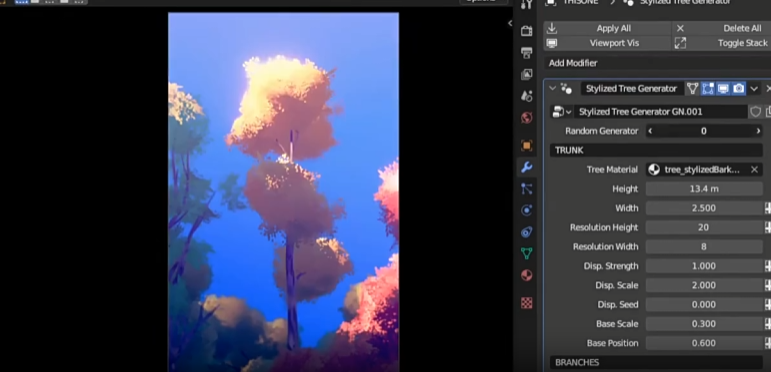Toggle modifier display in viewport

tap(723, 88)
